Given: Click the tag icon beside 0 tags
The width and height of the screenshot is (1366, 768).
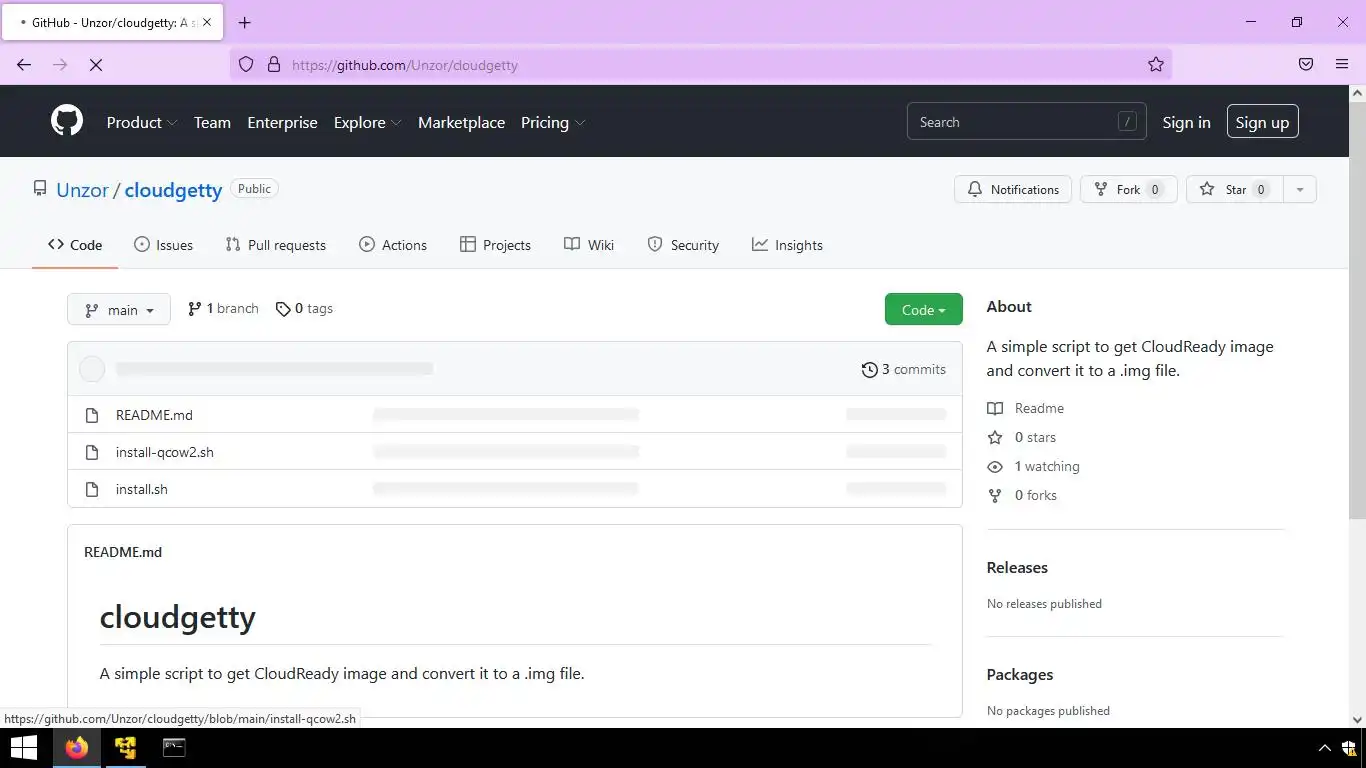Looking at the screenshot, I should (283, 309).
